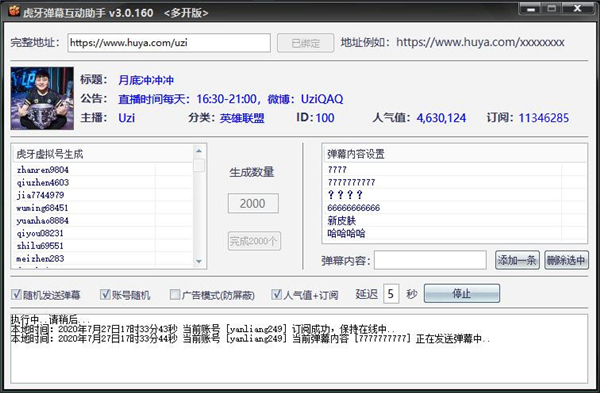Click the 停止 button
Viewport: 600px width, 393px height.
pos(462,294)
